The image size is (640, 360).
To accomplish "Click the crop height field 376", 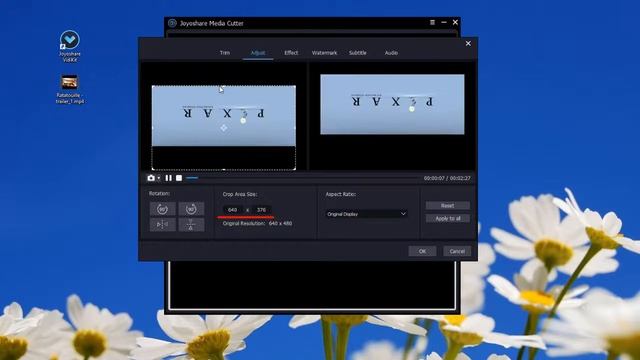I will pos(261,210).
